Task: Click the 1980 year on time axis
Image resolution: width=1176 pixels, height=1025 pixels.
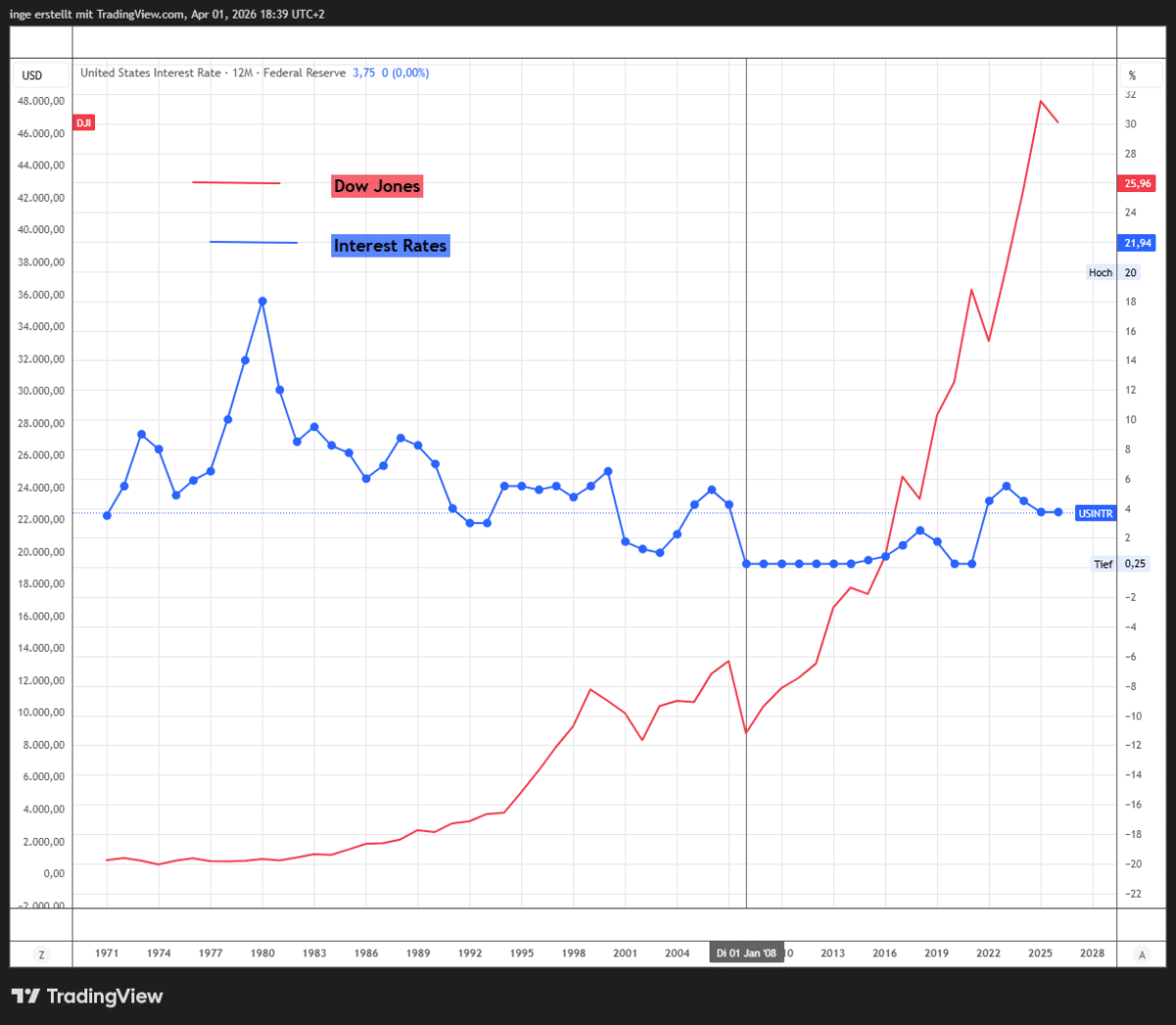Action: 263,953
